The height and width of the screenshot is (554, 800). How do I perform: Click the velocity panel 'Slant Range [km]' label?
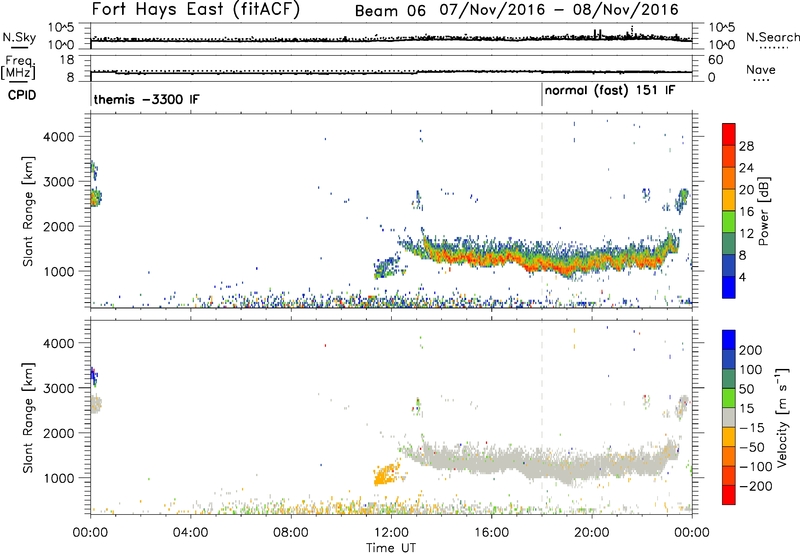pyautogui.click(x=28, y=418)
